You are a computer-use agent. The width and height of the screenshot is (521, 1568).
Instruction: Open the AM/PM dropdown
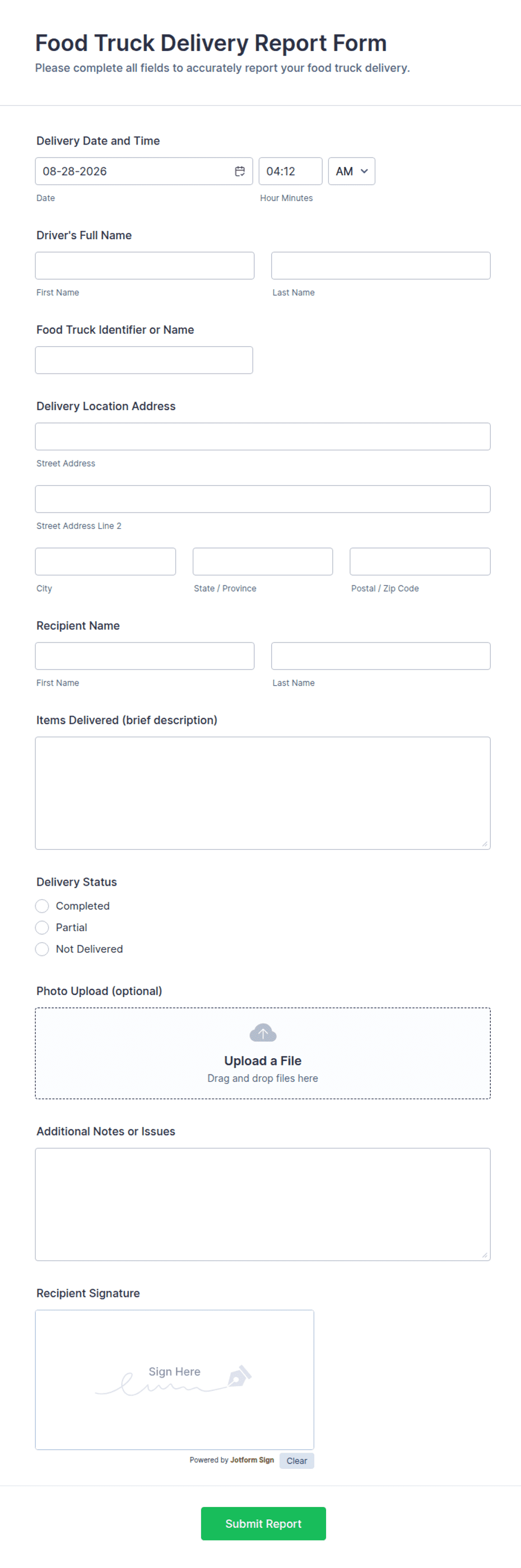[x=352, y=171]
